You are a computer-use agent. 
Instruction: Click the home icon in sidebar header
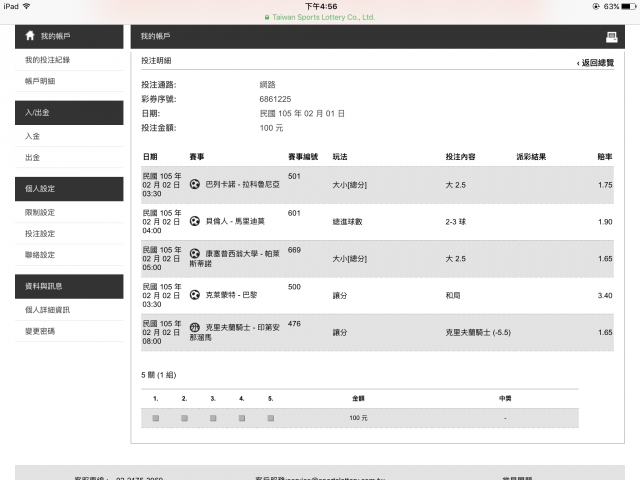[x=30, y=36]
